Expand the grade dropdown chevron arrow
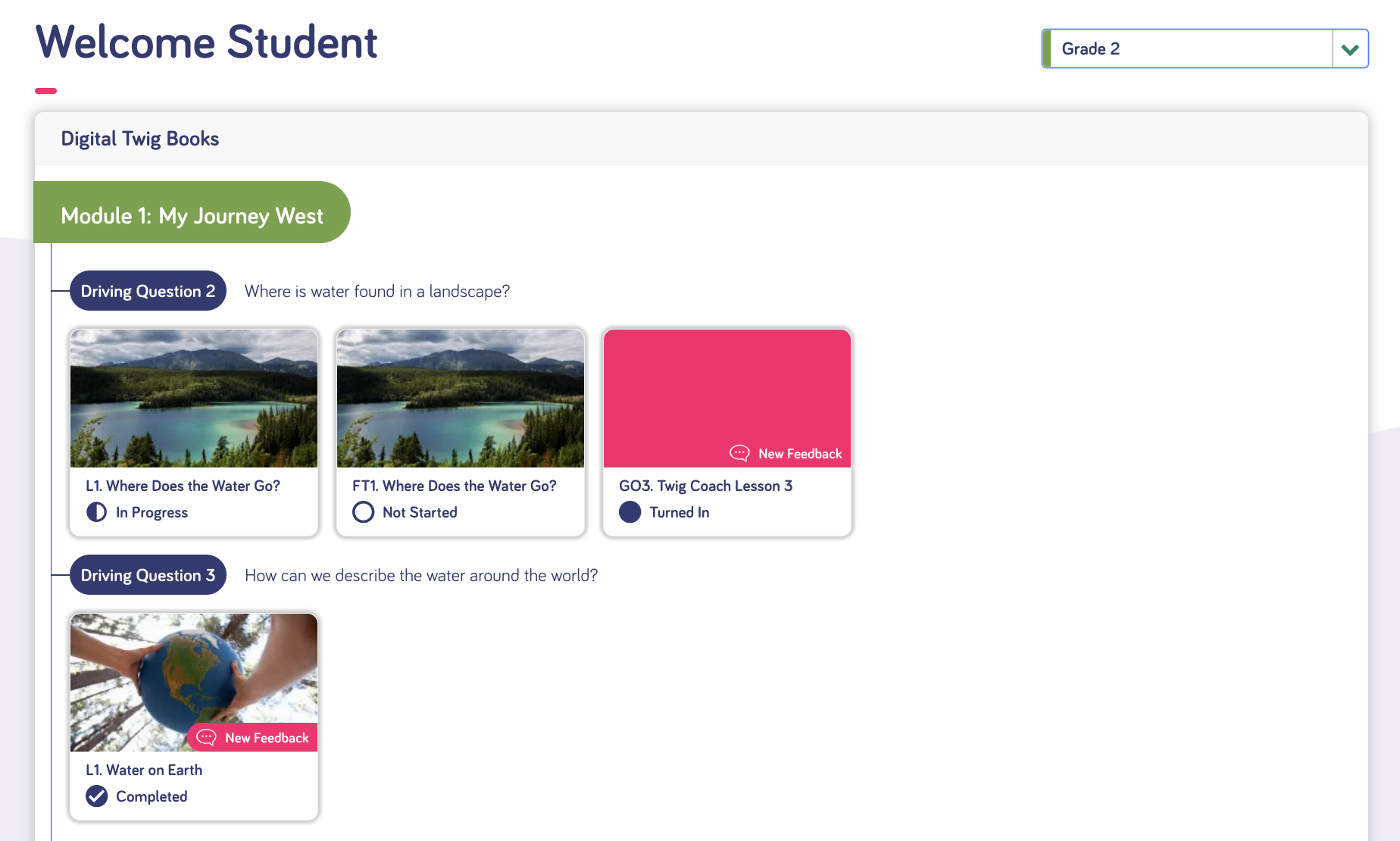 coord(1349,49)
